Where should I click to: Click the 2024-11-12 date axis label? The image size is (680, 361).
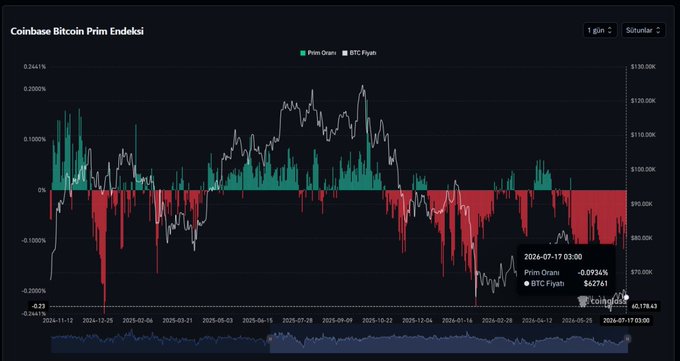point(57,320)
